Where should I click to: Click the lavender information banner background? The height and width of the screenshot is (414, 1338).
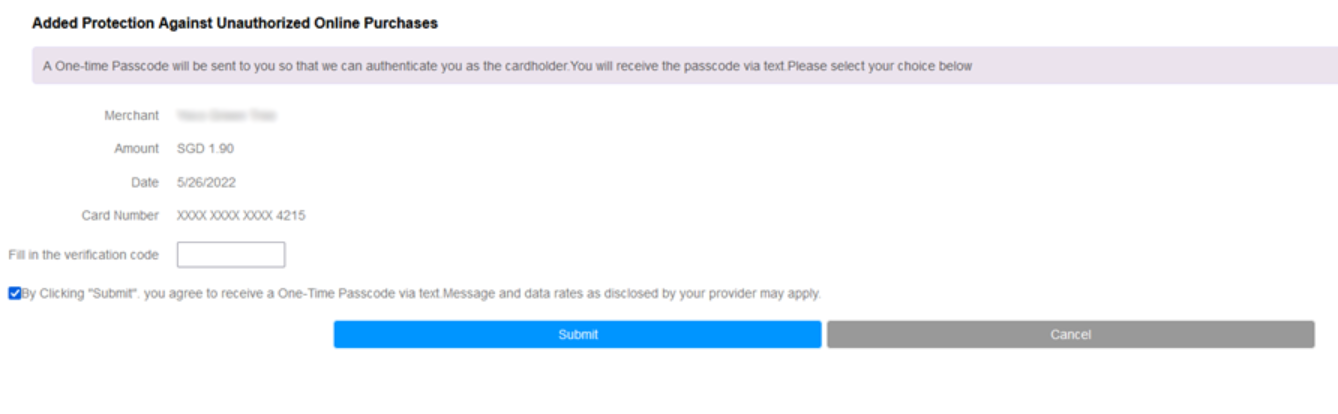click(x=1150, y=66)
